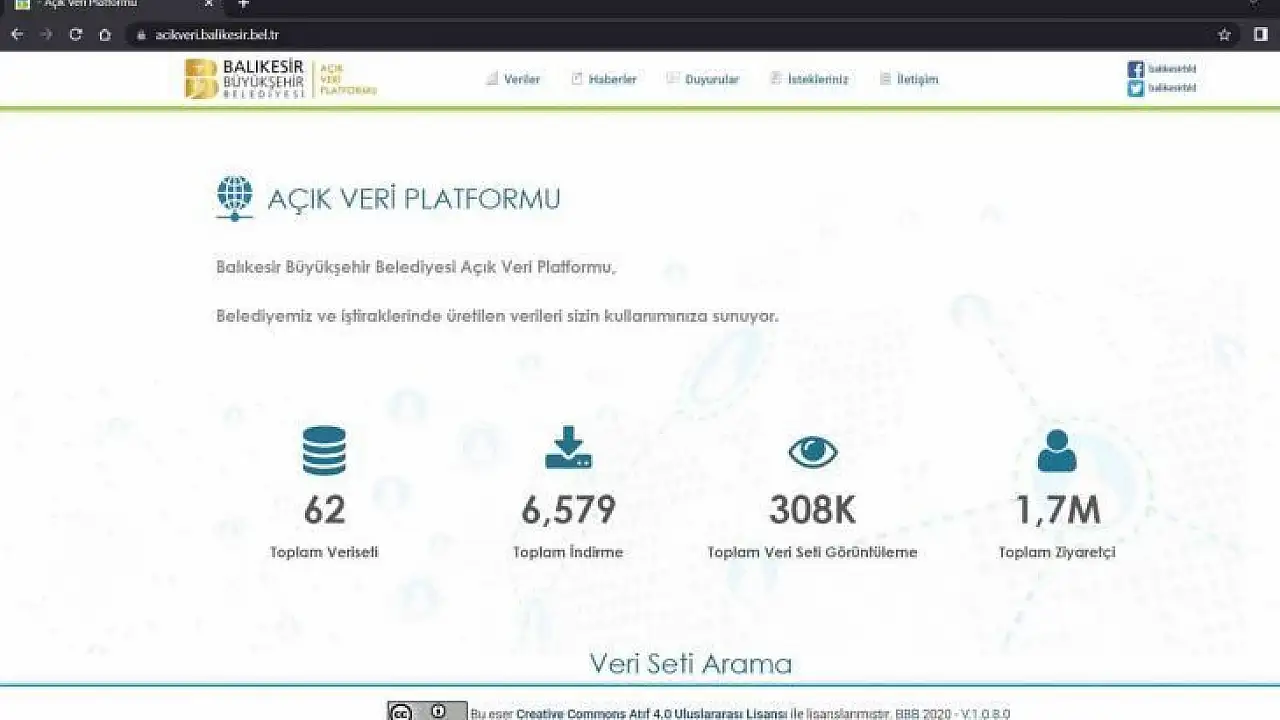Screen dimensions: 1280x720
Task: Open the İletişim menu item
Action: pos(909,79)
